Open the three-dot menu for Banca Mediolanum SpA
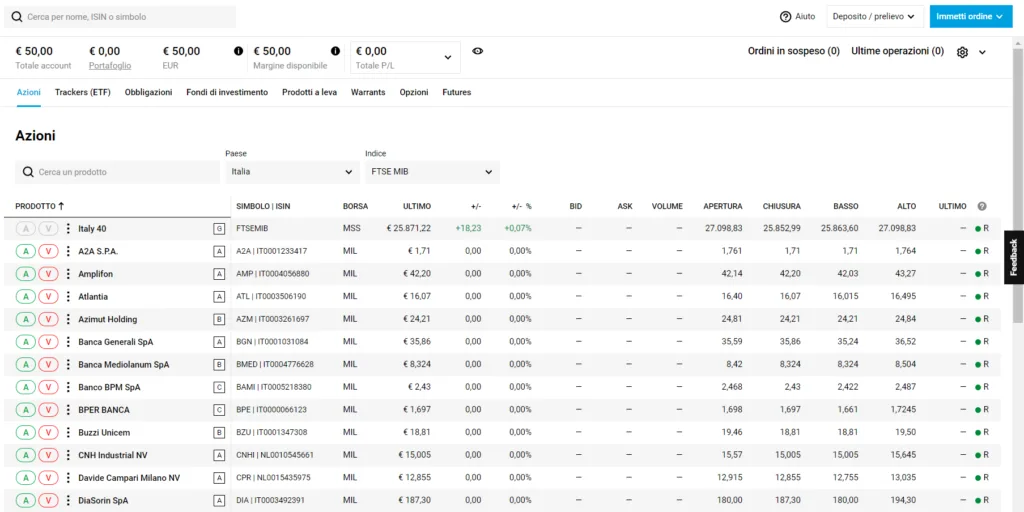Viewport: 1024px width, 512px height. coord(68,364)
